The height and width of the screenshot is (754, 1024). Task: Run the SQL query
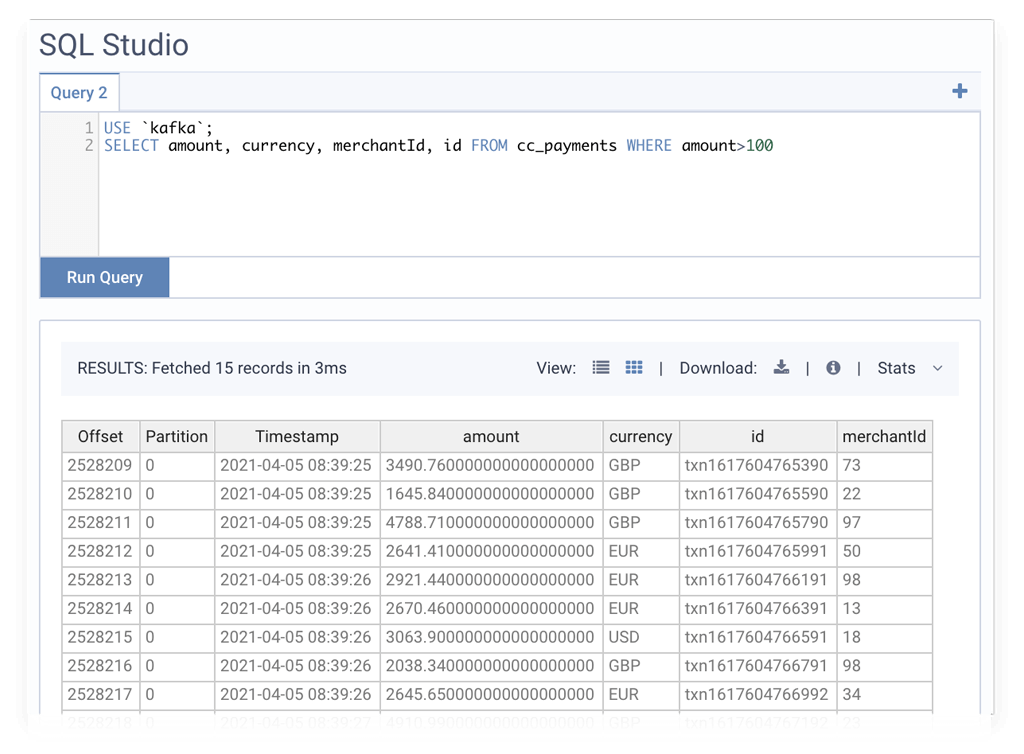(x=104, y=277)
